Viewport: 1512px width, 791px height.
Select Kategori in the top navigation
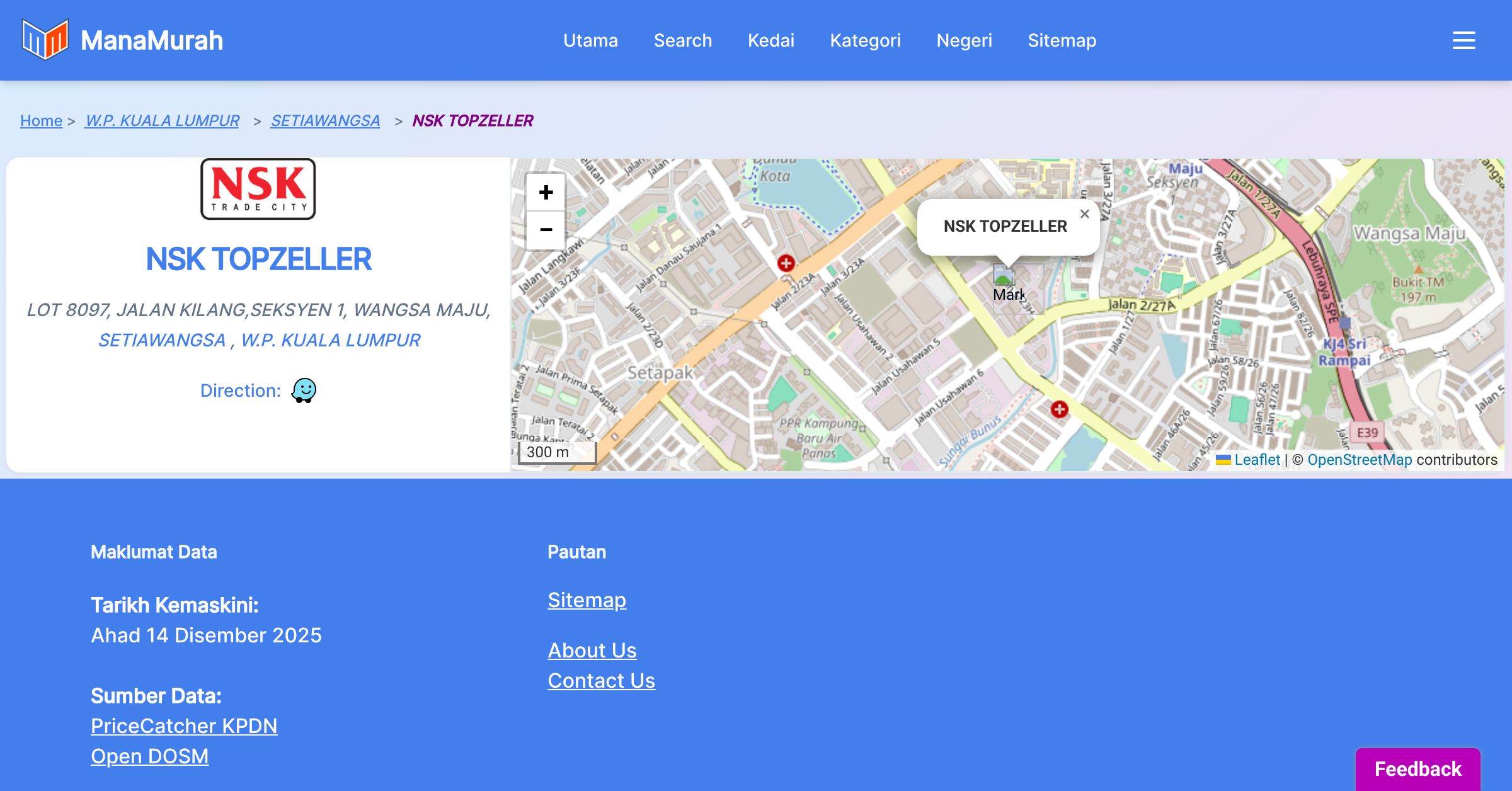(x=865, y=40)
